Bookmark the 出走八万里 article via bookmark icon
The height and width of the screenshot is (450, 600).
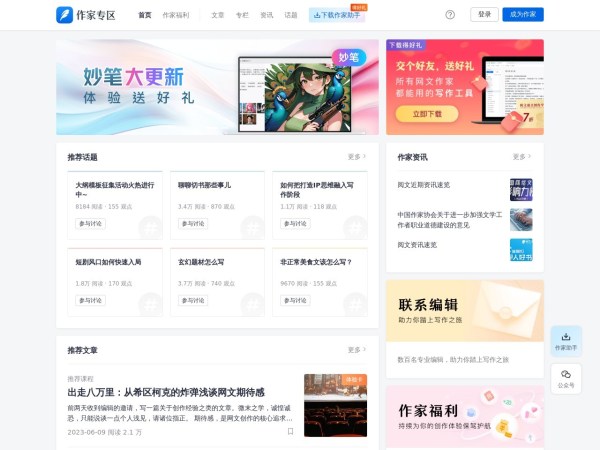coord(290,432)
